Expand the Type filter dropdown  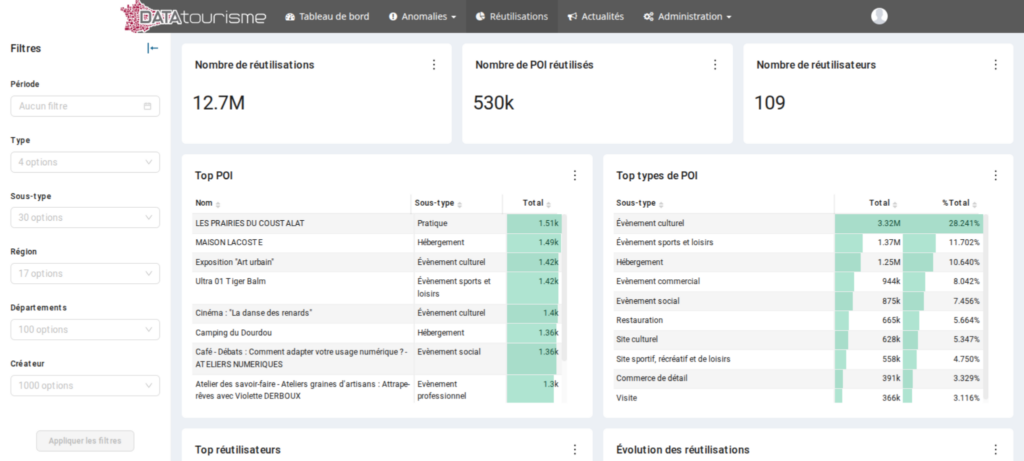(x=85, y=162)
